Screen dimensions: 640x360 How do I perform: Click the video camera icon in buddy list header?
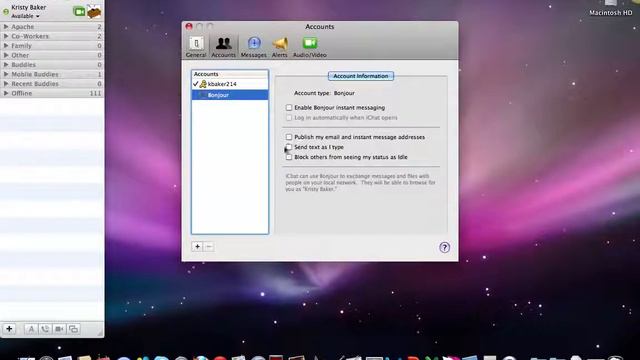tap(79, 11)
